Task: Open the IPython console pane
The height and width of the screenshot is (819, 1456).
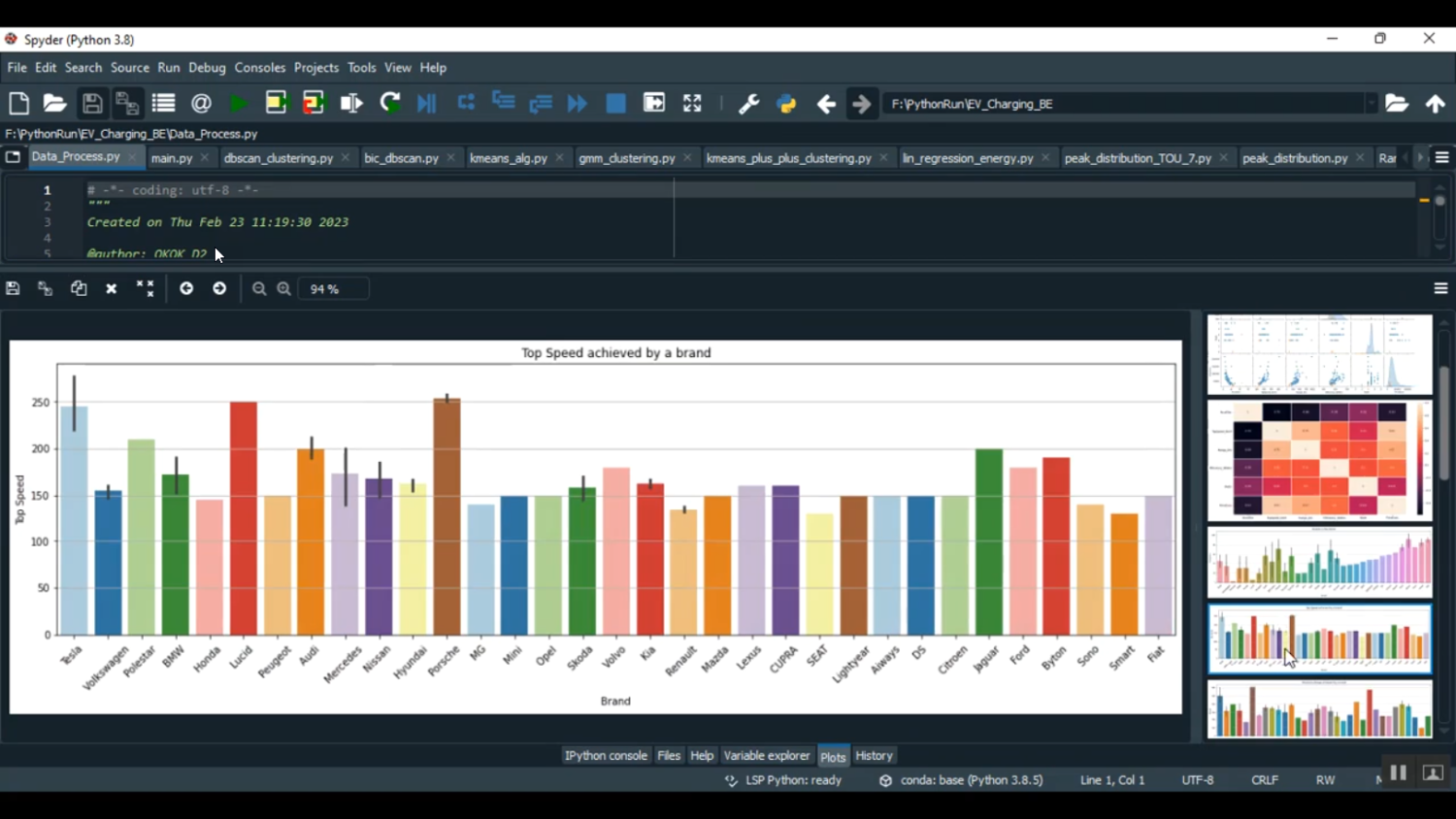Action: click(605, 755)
